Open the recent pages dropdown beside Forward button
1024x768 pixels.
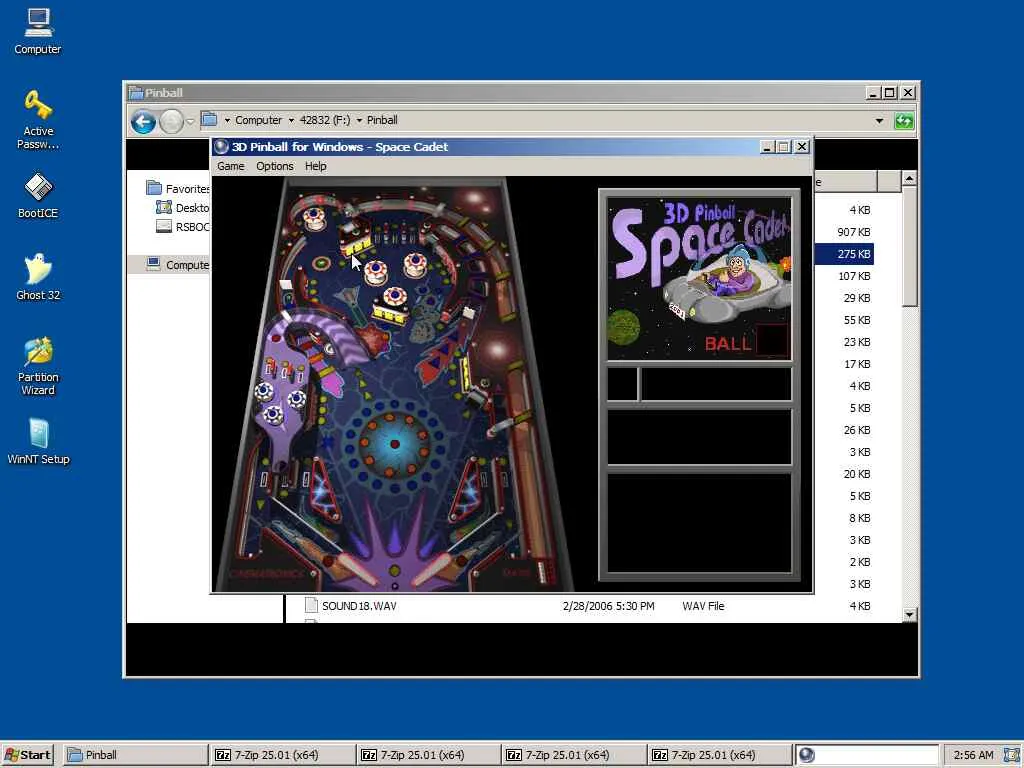pyautogui.click(x=190, y=121)
